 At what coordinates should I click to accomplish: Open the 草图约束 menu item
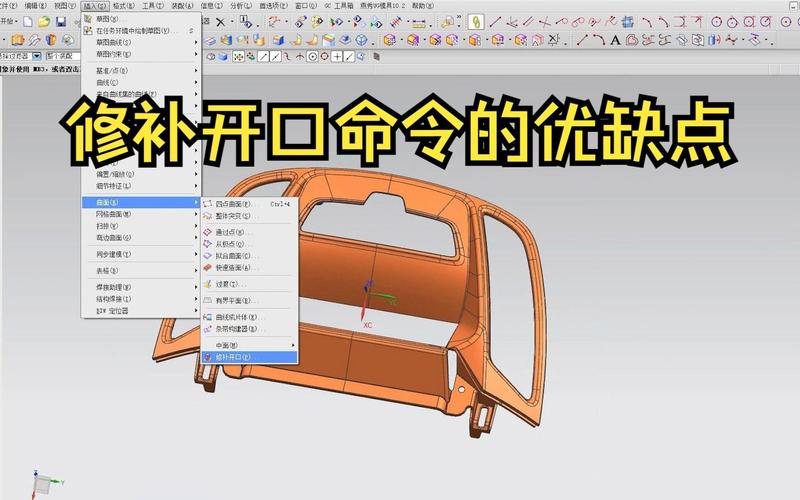[141, 54]
